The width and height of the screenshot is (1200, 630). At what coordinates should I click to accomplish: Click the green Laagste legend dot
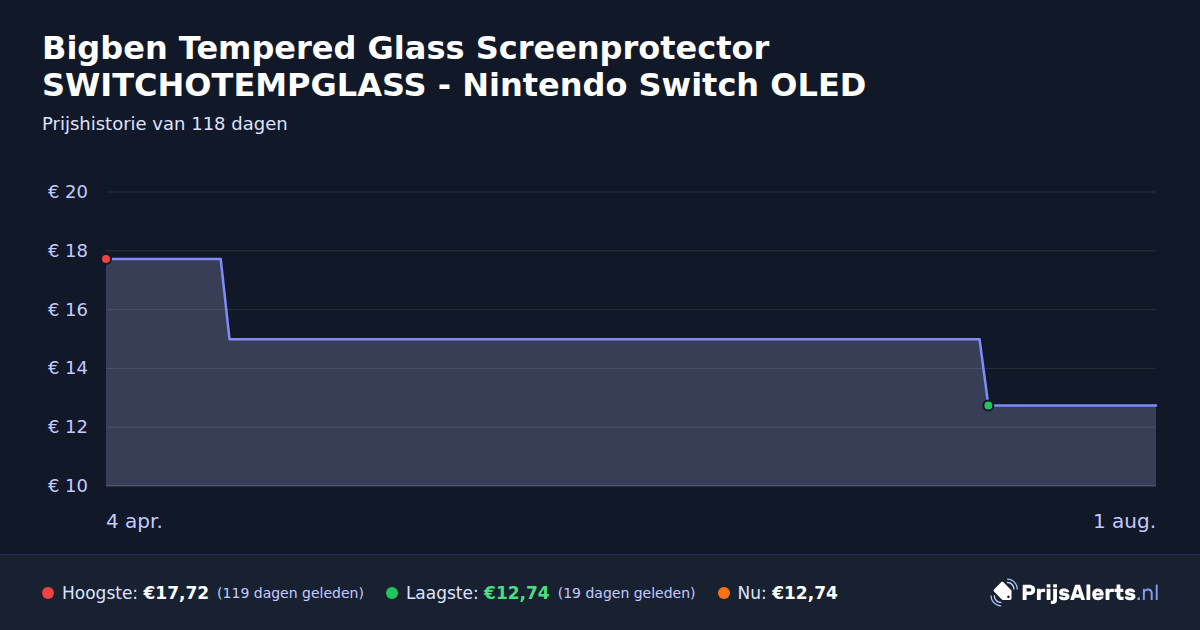[392, 593]
